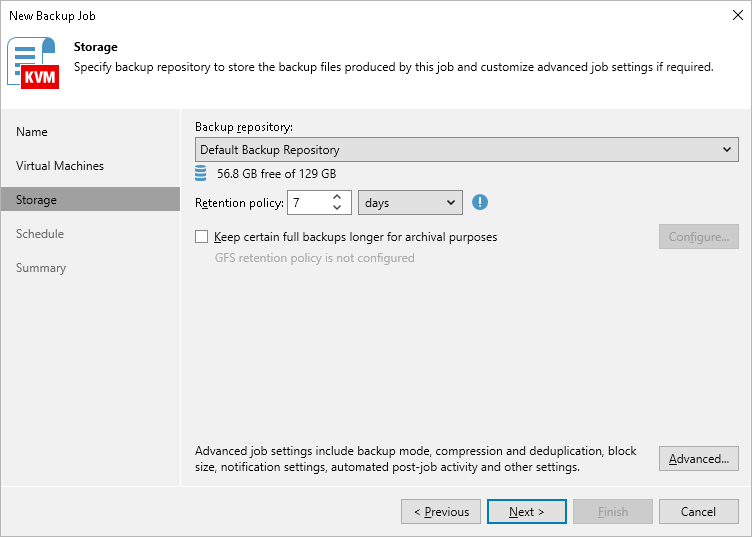Click the blue repository database icon

pyautogui.click(x=200, y=173)
